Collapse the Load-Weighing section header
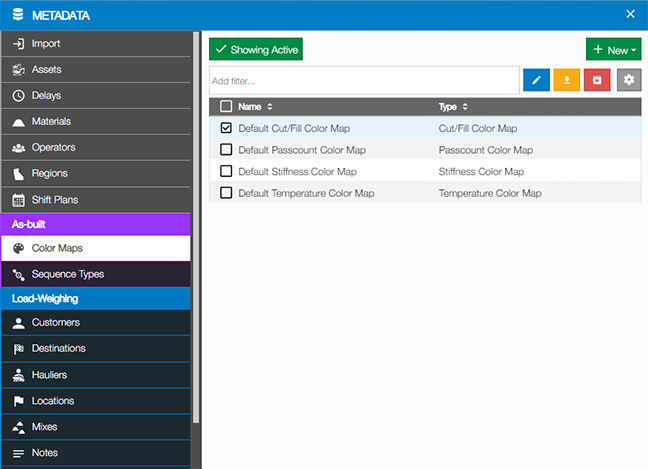The height and width of the screenshot is (469, 648). 95,298
